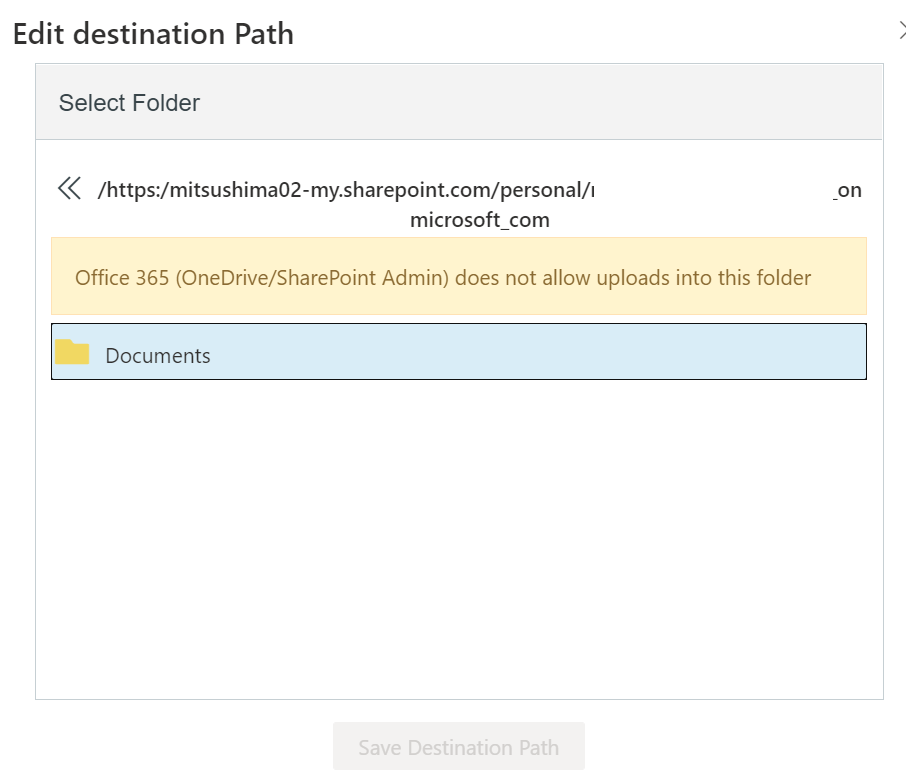Viewport: 906px width, 784px height.
Task: Select the Documents folder row
Action: [x=458, y=352]
